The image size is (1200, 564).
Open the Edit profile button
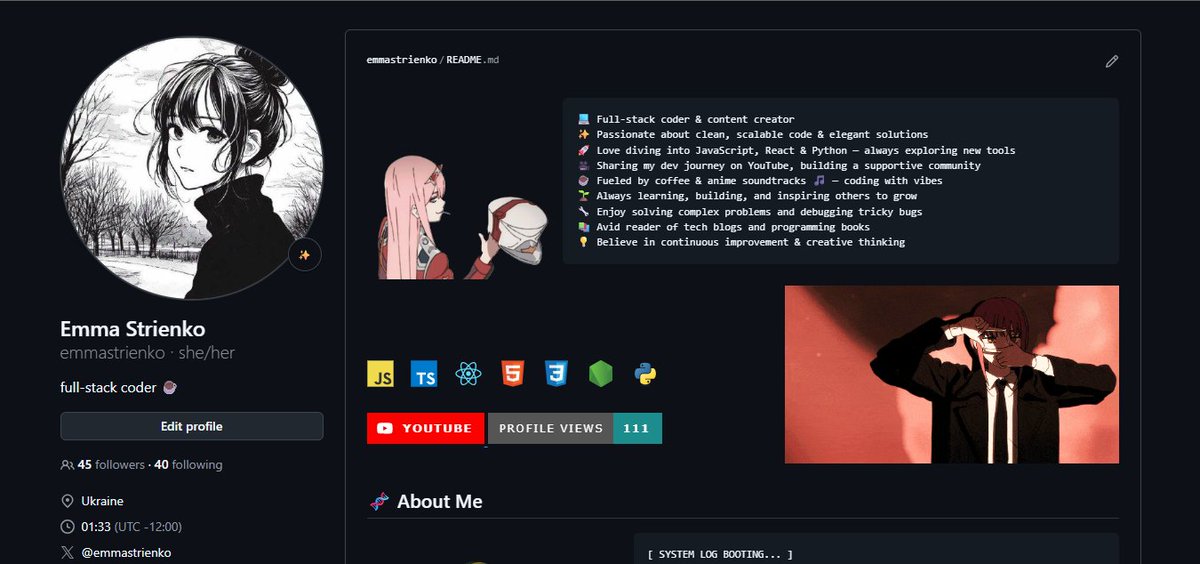pos(192,426)
